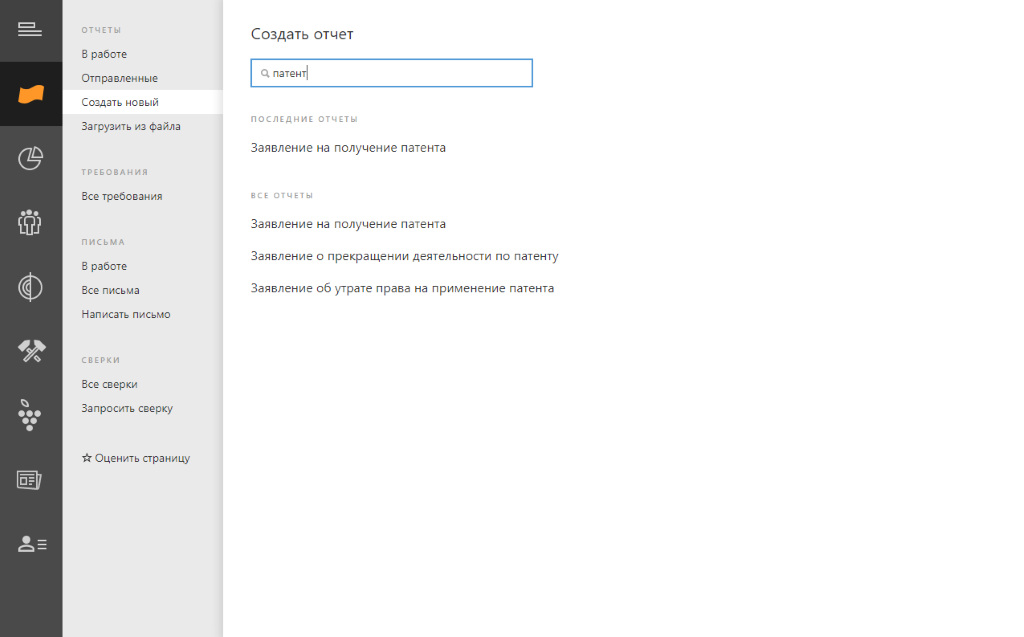Viewport: 1024px width, 637px height.
Task: Open the pie chart section icon
Action: click(30, 158)
